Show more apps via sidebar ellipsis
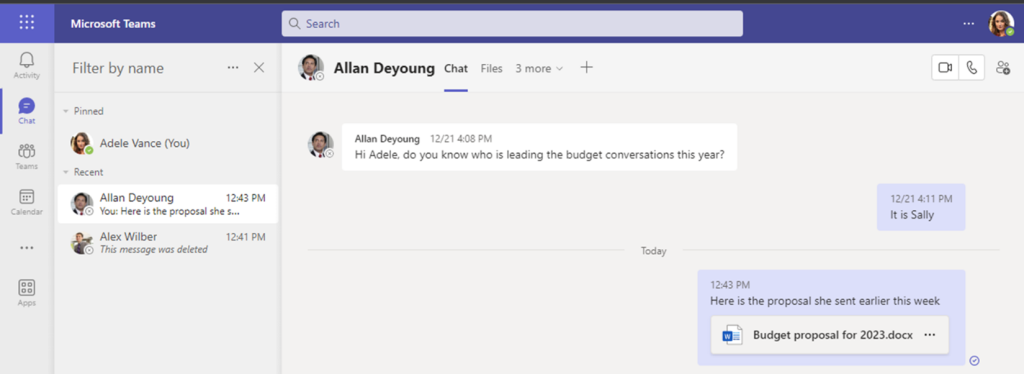The image size is (1024, 374). point(27,248)
